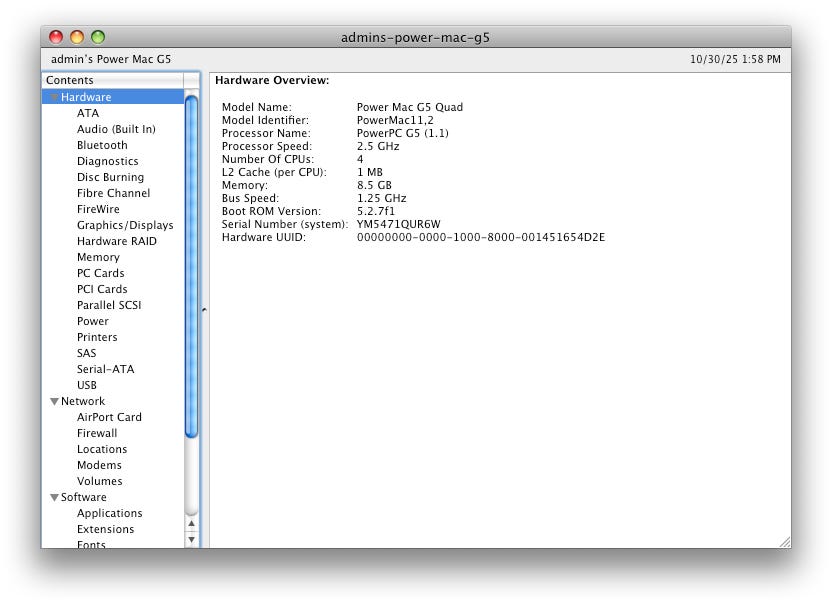Click the sidebar scroll down arrow
Viewport: 832px width, 604px height.
[x=192, y=540]
